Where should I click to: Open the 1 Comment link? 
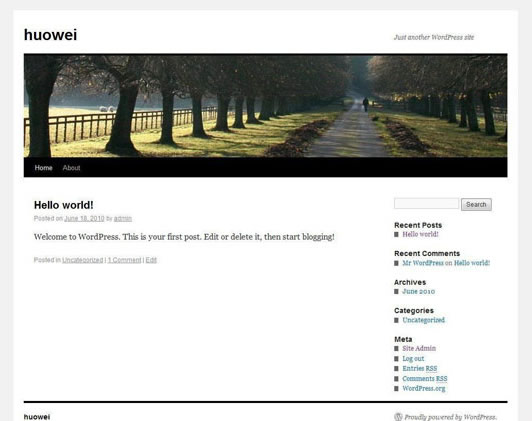point(124,260)
